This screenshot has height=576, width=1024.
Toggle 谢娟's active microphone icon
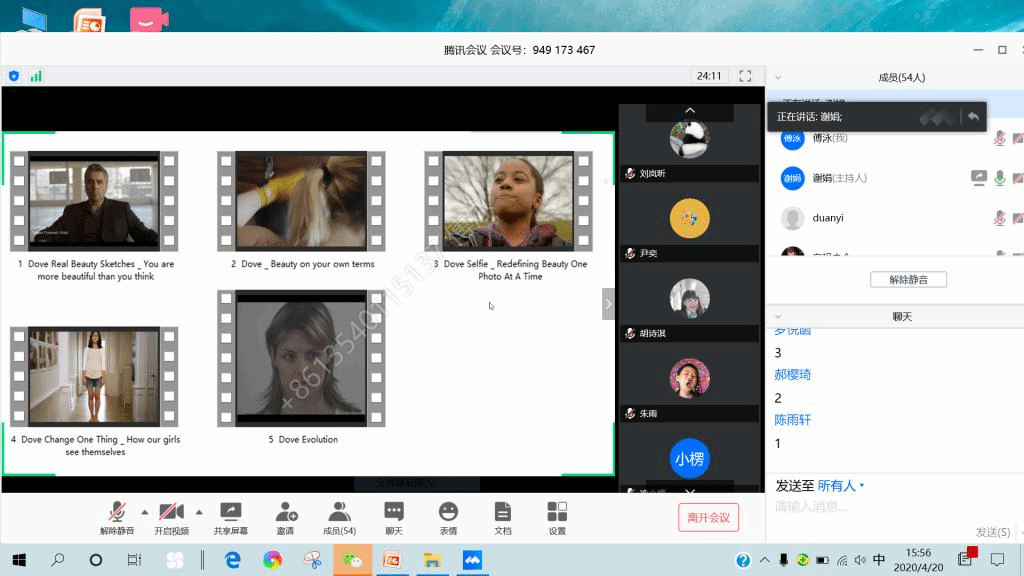(999, 178)
